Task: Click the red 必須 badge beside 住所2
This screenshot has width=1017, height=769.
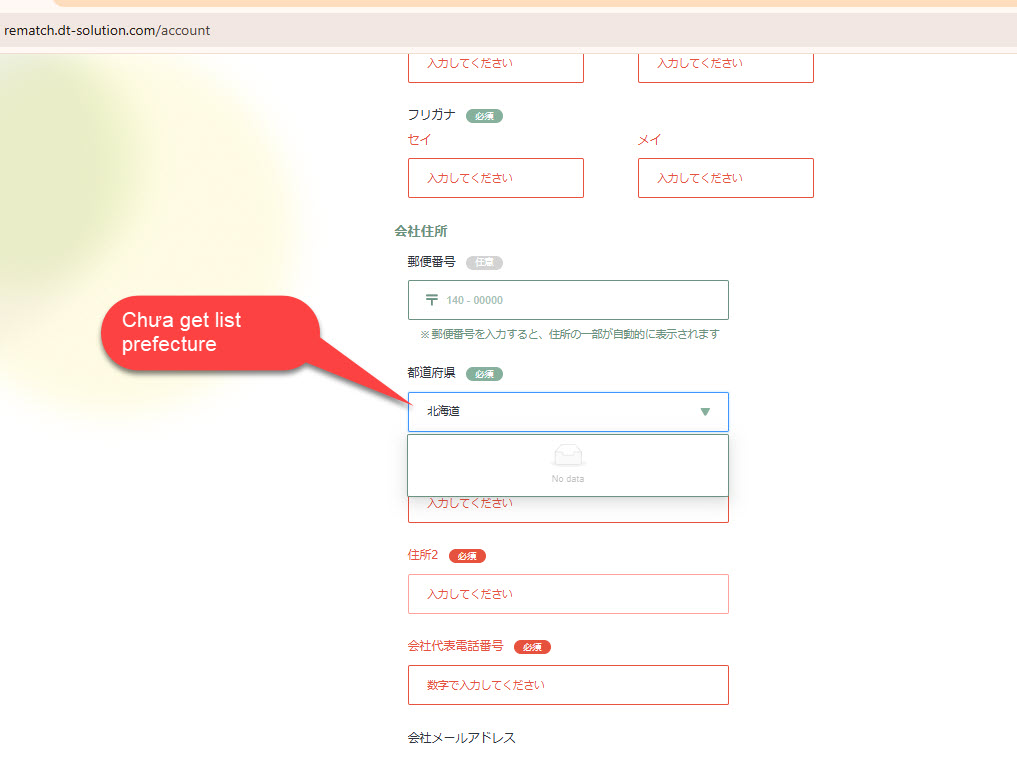Action: [x=467, y=556]
